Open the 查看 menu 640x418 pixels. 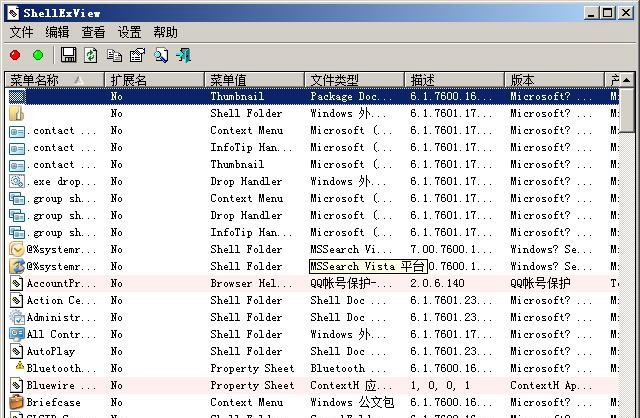(93, 32)
